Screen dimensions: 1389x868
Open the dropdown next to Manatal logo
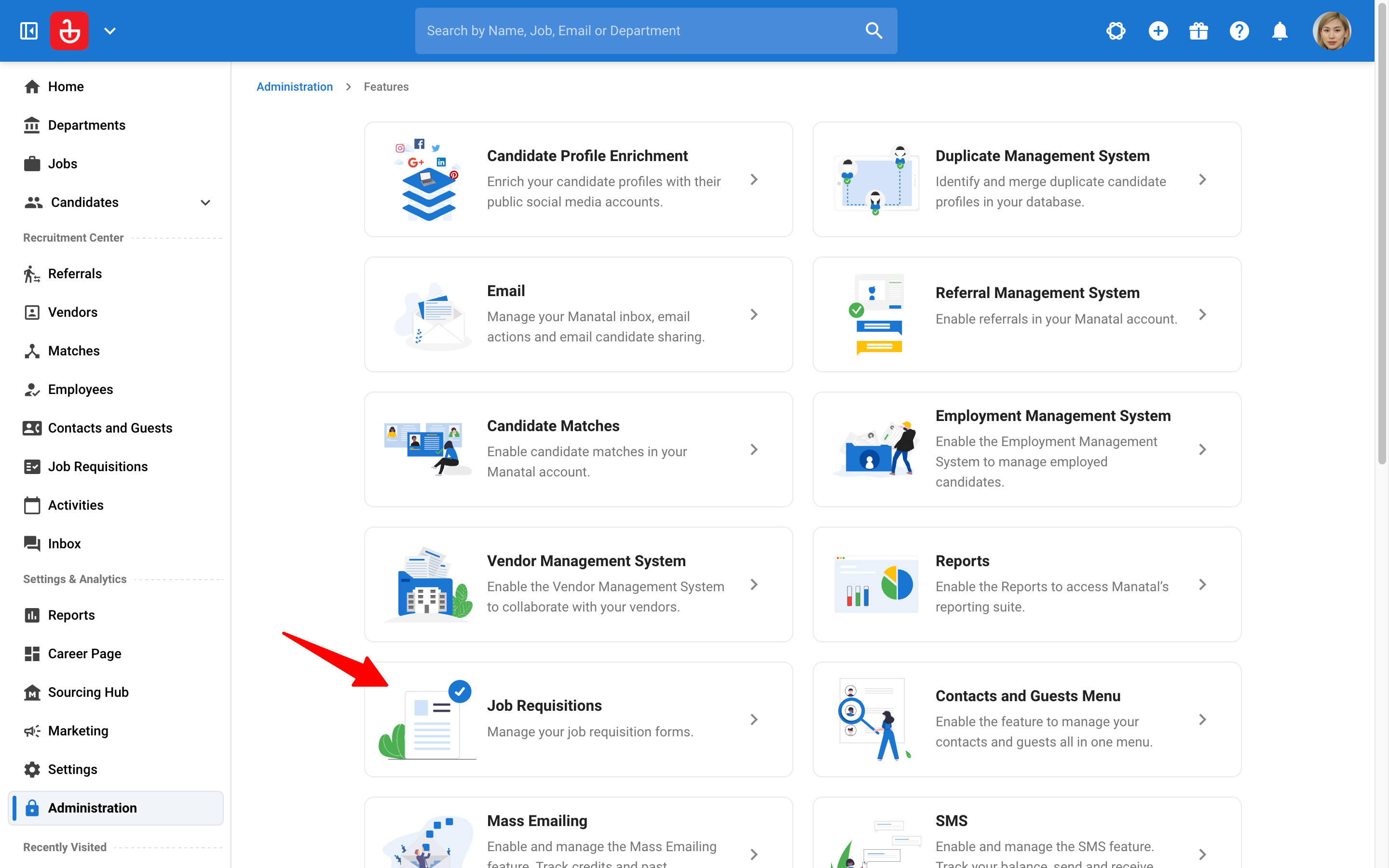pyautogui.click(x=109, y=31)
